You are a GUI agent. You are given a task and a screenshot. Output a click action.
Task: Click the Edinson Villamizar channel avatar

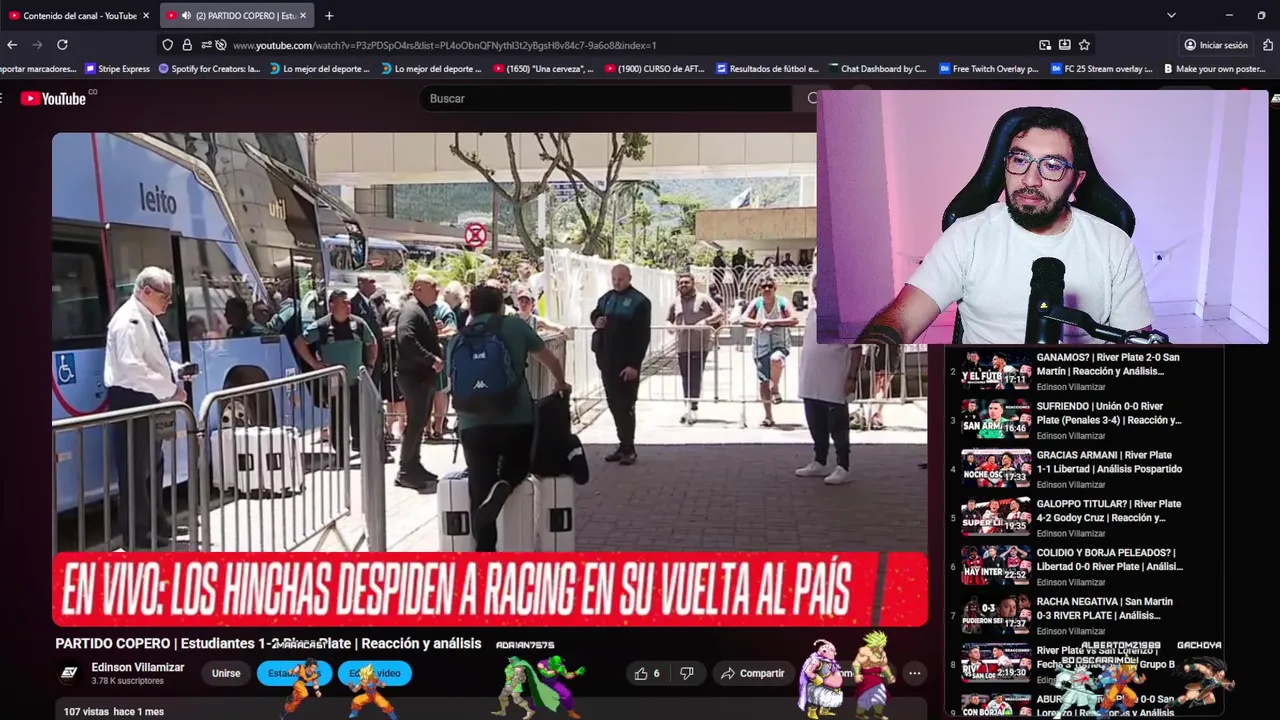tap(69, 673)
